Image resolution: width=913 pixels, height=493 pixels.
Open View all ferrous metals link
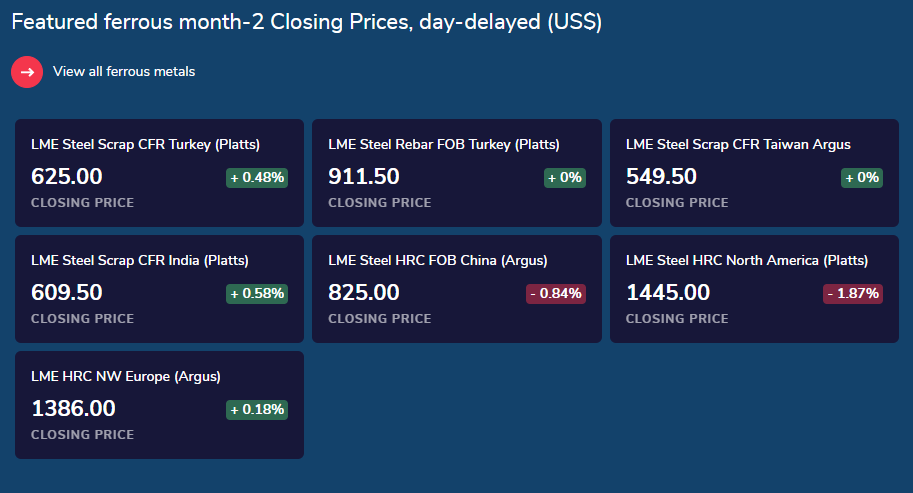[124, 72]
